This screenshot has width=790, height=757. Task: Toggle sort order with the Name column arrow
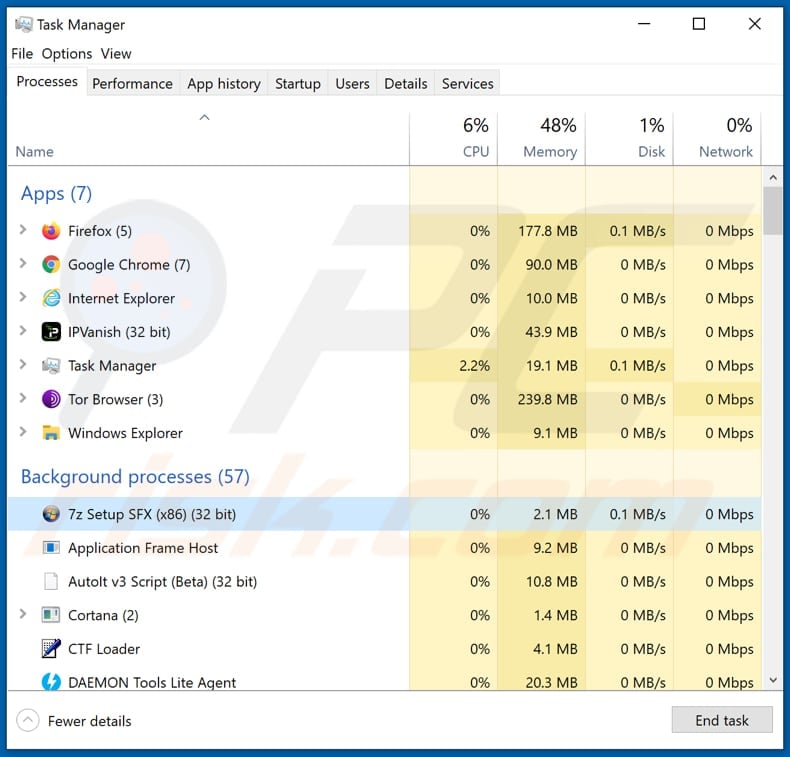pos(204,118)
